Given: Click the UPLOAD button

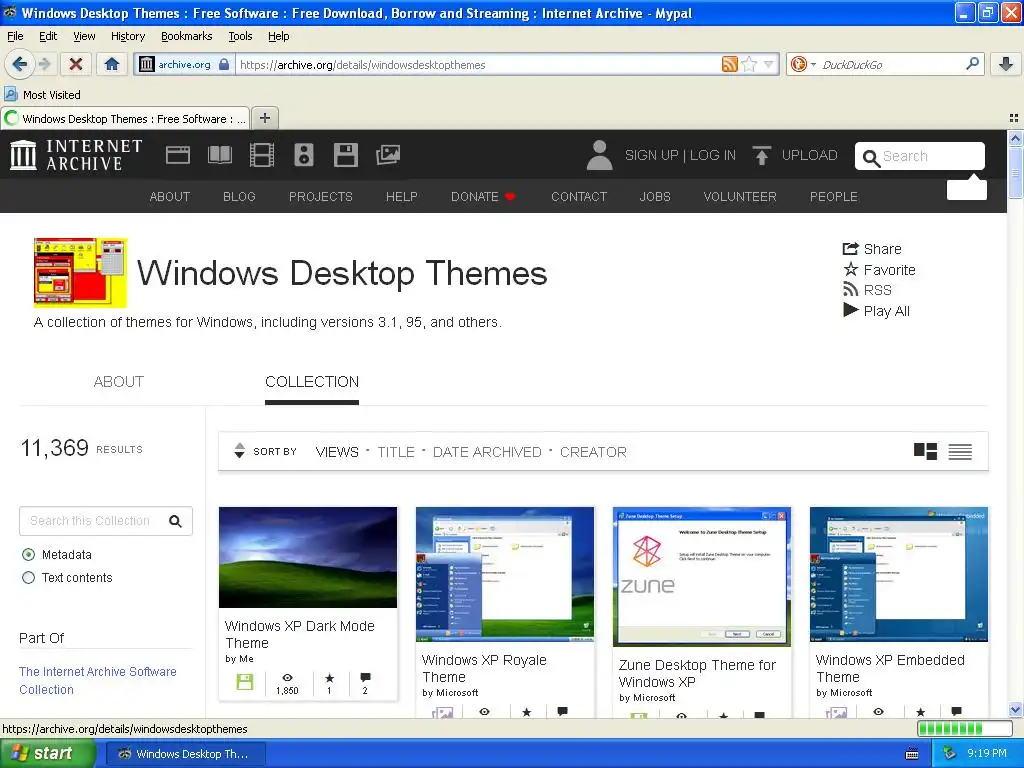Looking at the screenshot, I should (795, 155).
